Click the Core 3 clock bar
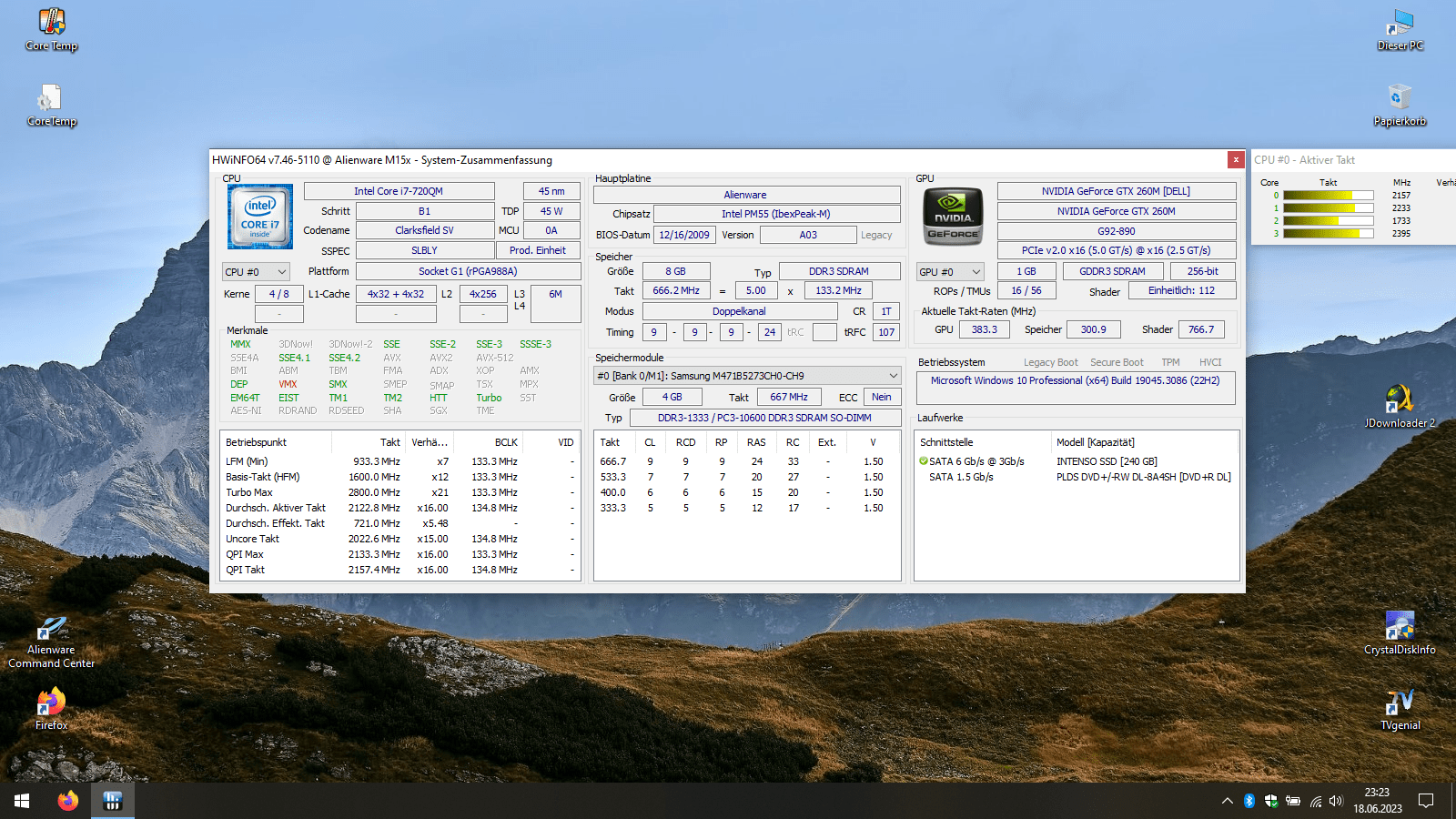This screenshot has height=819, width=1456. pyautogui.click(x=1329, y=234)
